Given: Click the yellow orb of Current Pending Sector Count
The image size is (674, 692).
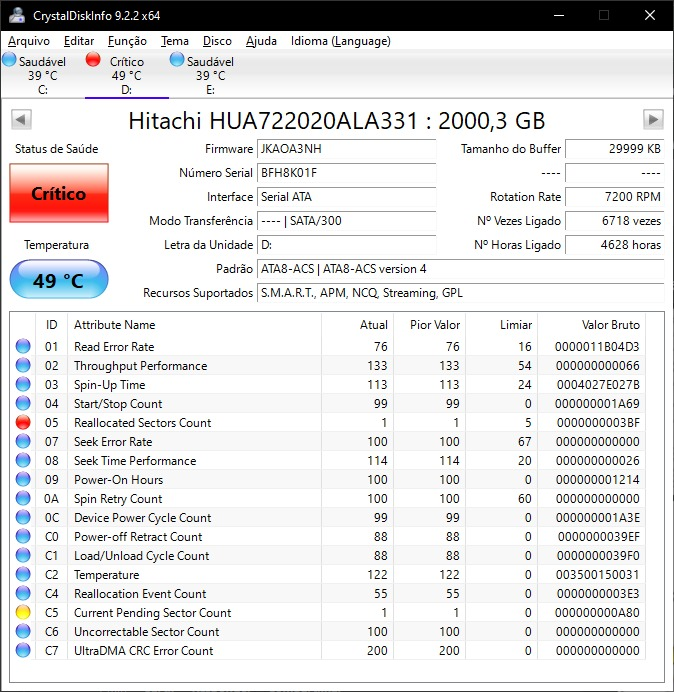Looking at the screenshot, I should [x=23, y=612].
